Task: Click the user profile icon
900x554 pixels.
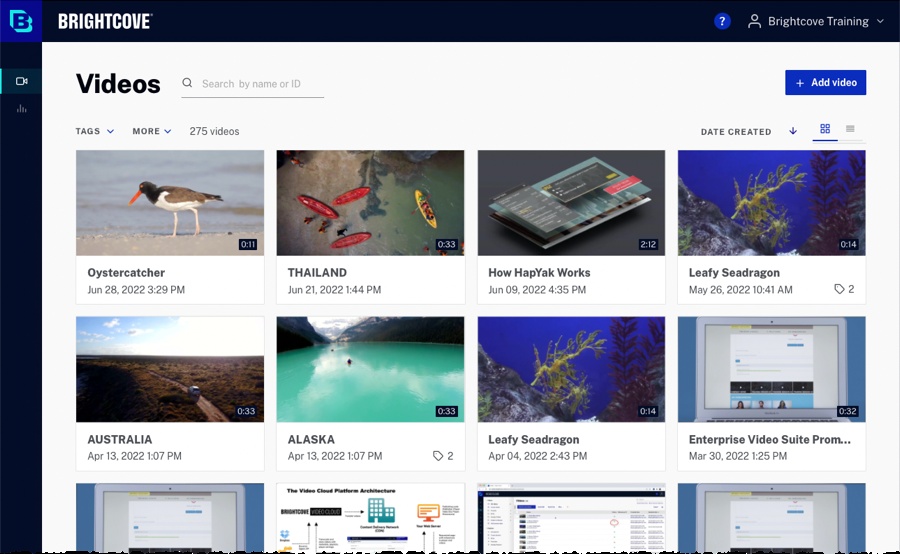Action: point(754,21)
